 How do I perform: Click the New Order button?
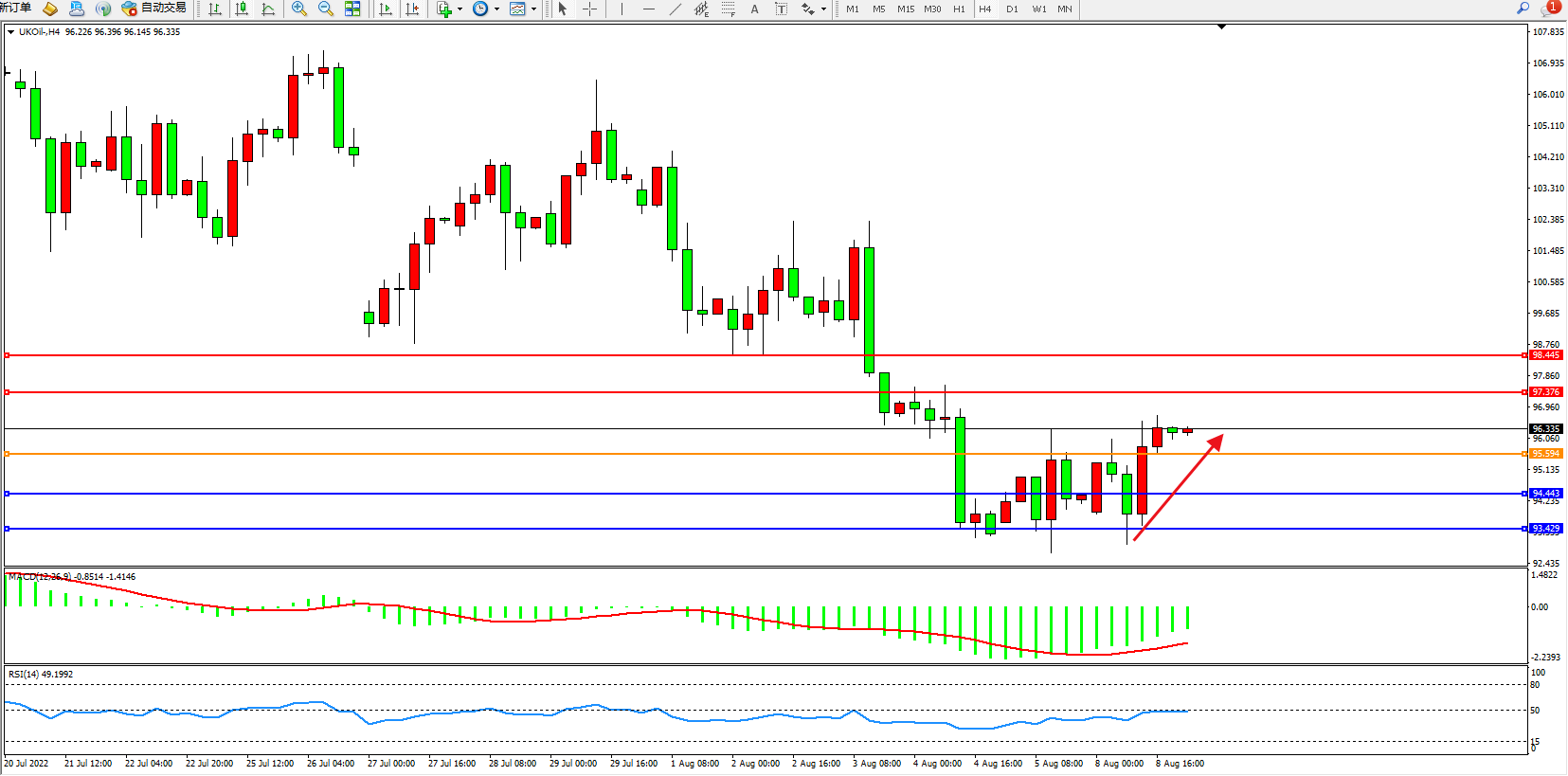[x=15, y=9]
